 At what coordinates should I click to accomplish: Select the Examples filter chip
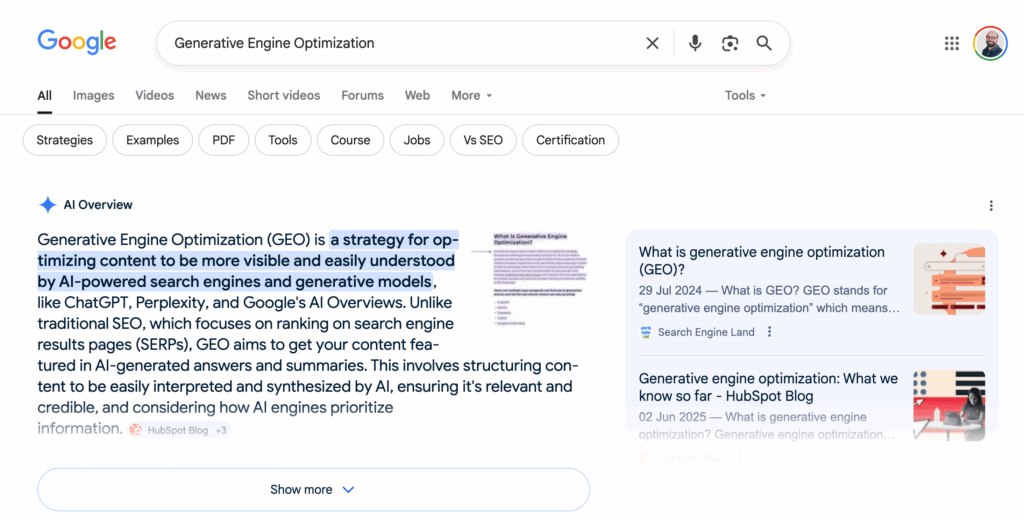pyautogui.click(x=152, y=140)
